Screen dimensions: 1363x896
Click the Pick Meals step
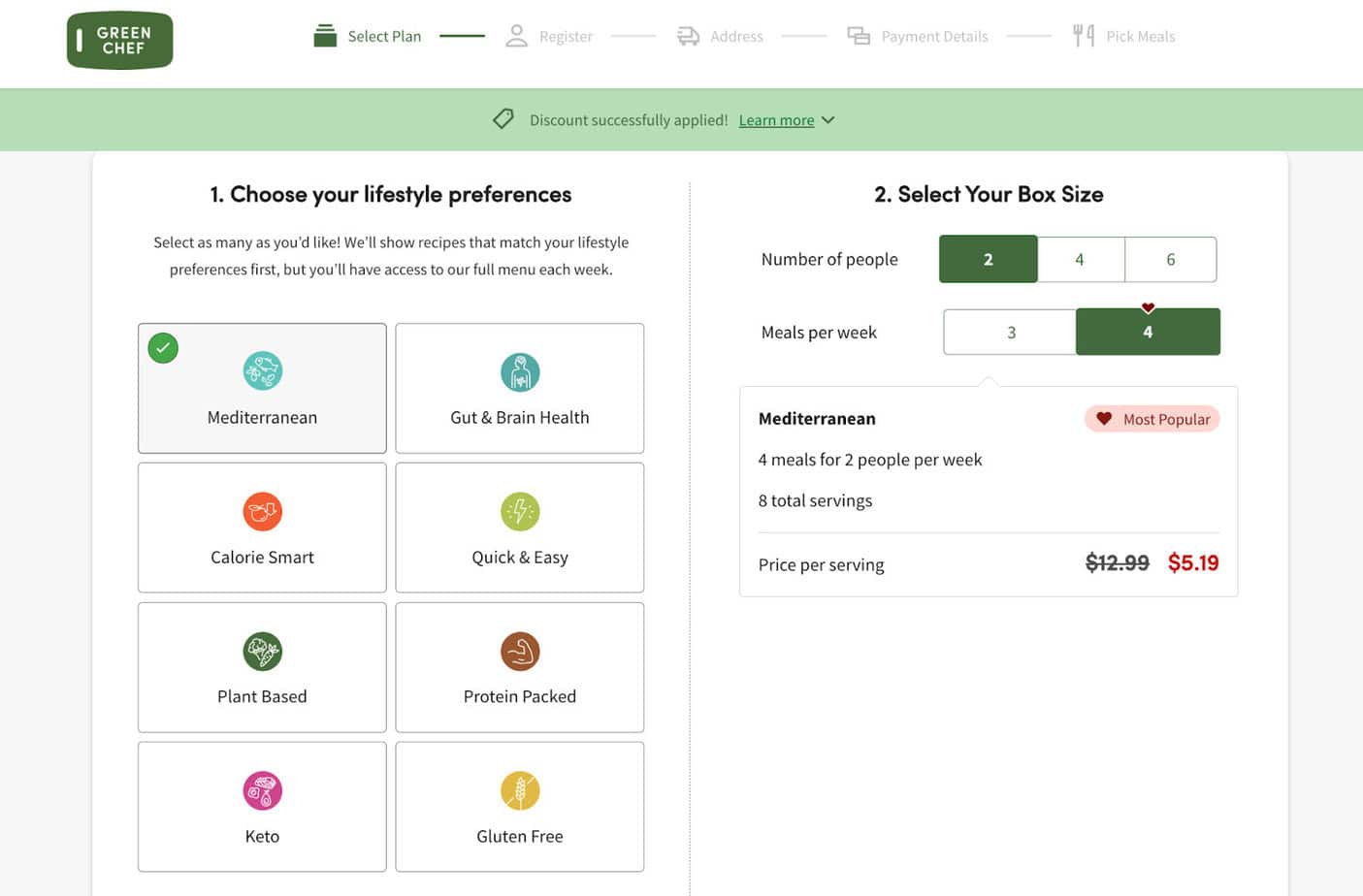pos(1124,37)
